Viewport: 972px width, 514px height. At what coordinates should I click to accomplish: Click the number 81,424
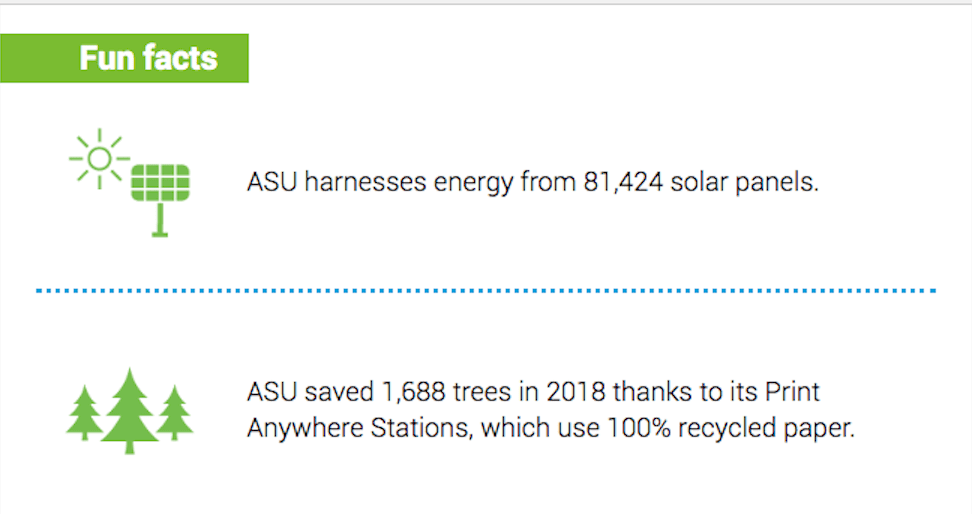[623, 182]
